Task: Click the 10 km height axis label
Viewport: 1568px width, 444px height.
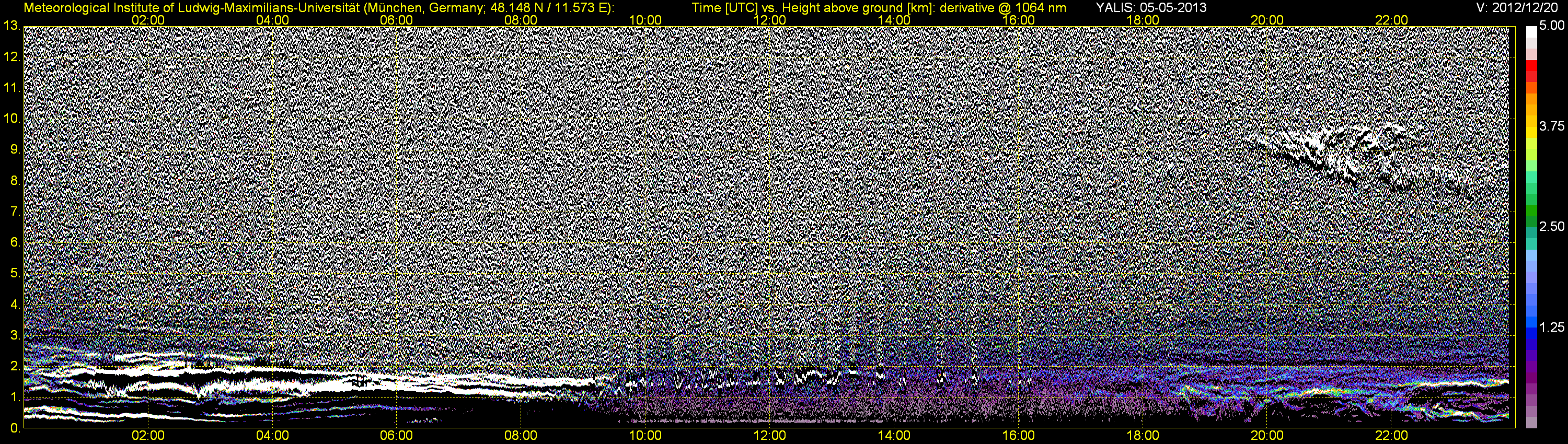Action: 11,119
